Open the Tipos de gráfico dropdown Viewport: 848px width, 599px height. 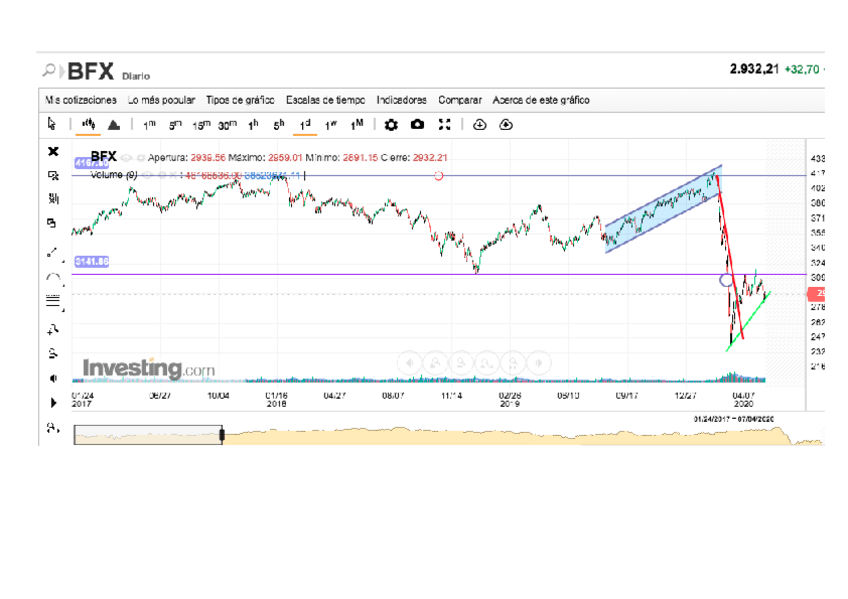click(x=240, y=100)
